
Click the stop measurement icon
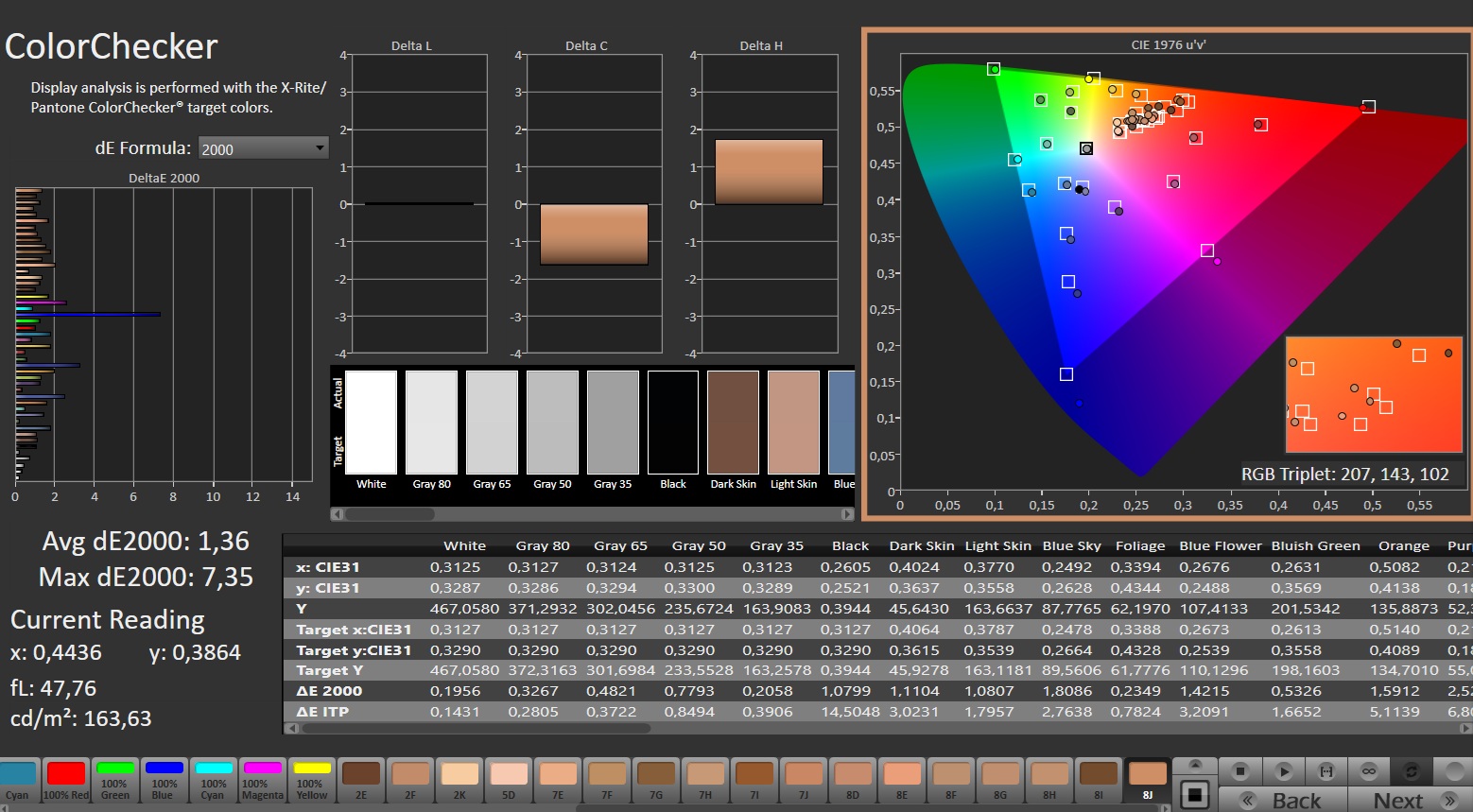pos(1241,771)
